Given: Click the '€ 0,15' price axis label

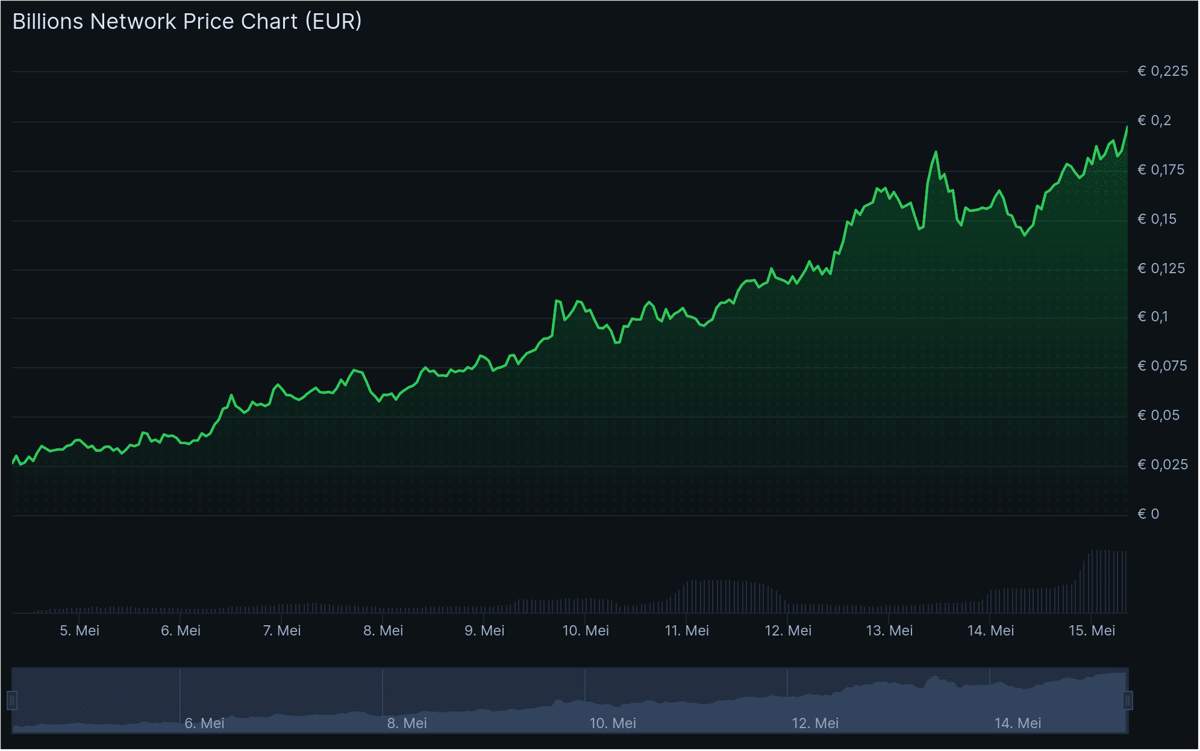Looking at the screenshot, I should coord(1159,219).
